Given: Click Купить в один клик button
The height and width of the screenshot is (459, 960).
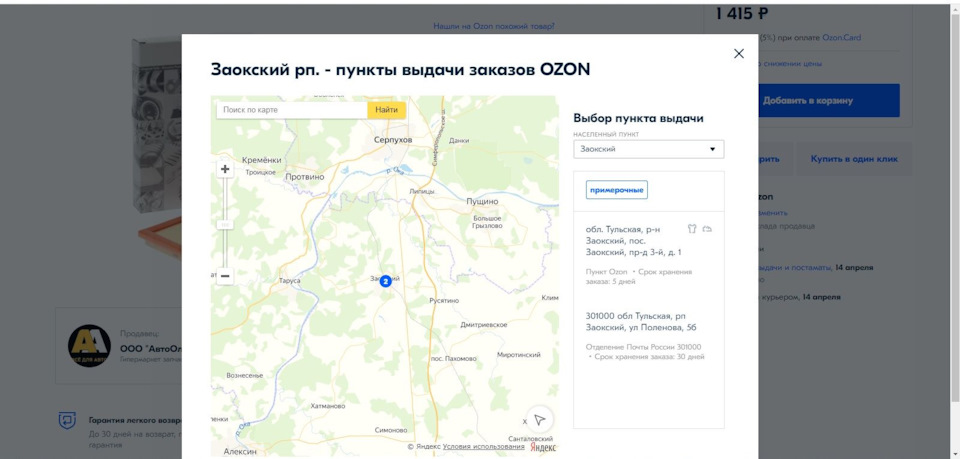Looking at the screenshot, I should tap(854, 159).
